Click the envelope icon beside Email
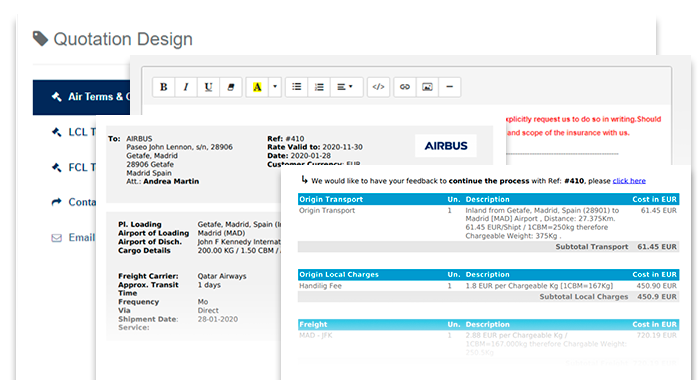Screen dimensions: 700x380 point(56,238)
